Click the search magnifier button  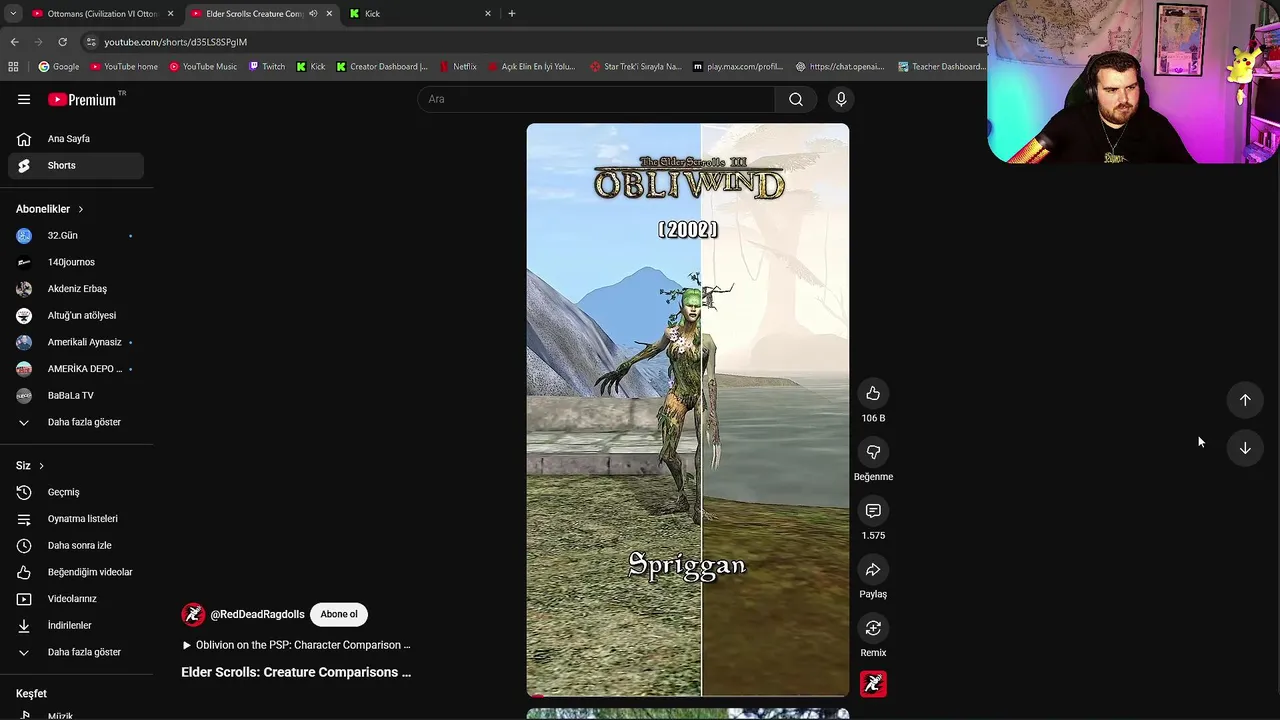796,99
